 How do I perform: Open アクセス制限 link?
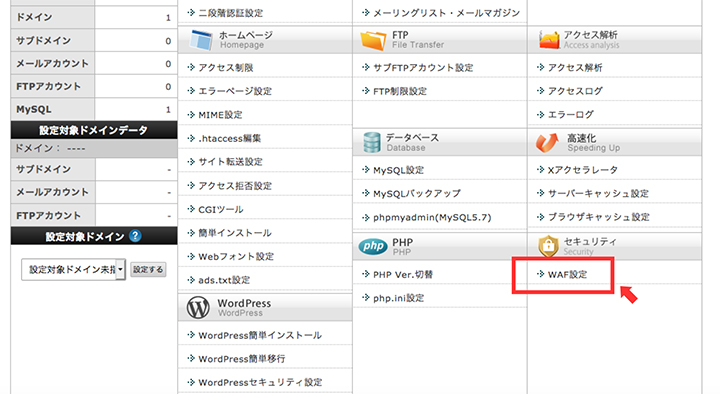225,68
